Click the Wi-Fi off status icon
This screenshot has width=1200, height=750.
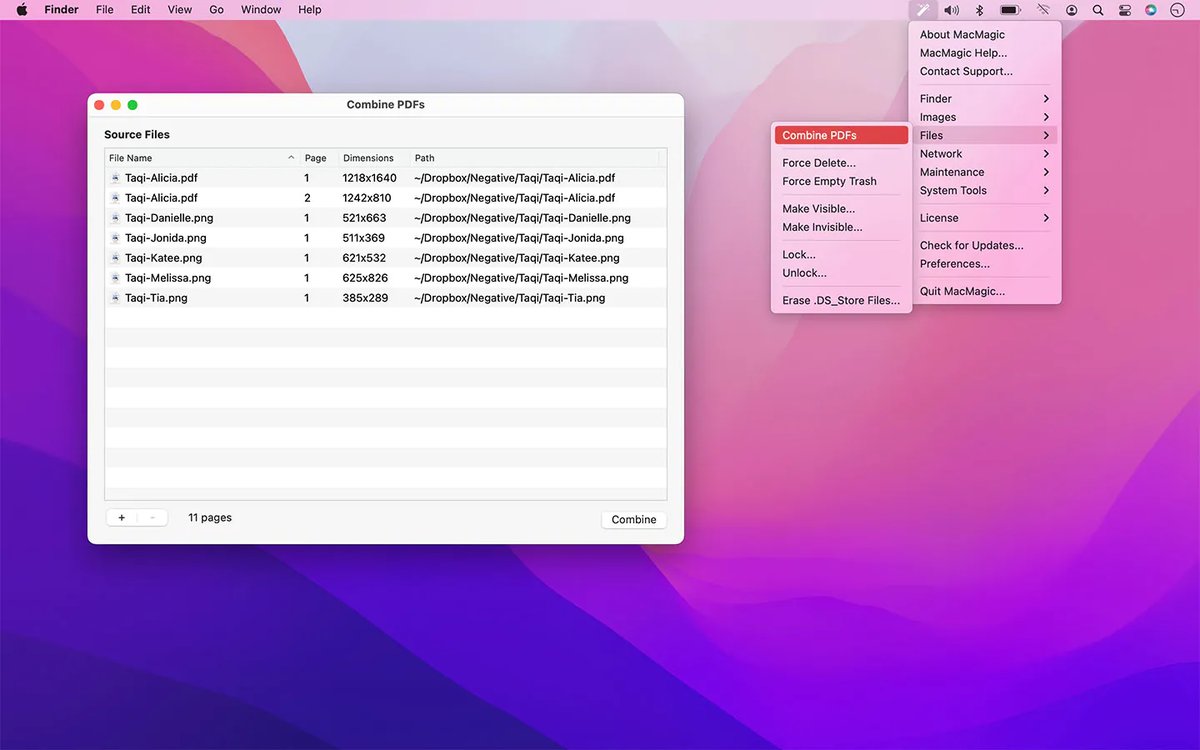click(x=1043, y=10)
